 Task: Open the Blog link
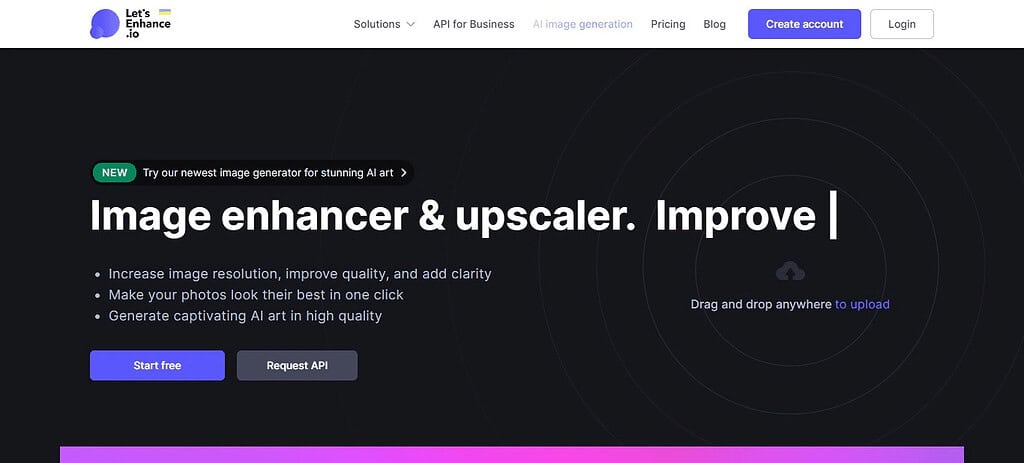714,24
